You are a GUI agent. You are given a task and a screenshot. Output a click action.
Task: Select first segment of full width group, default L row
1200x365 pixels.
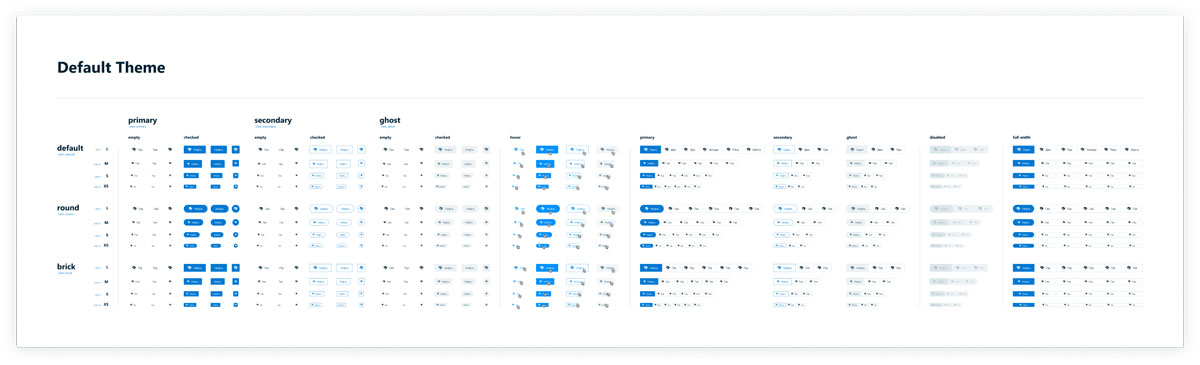click(1023, 150)
